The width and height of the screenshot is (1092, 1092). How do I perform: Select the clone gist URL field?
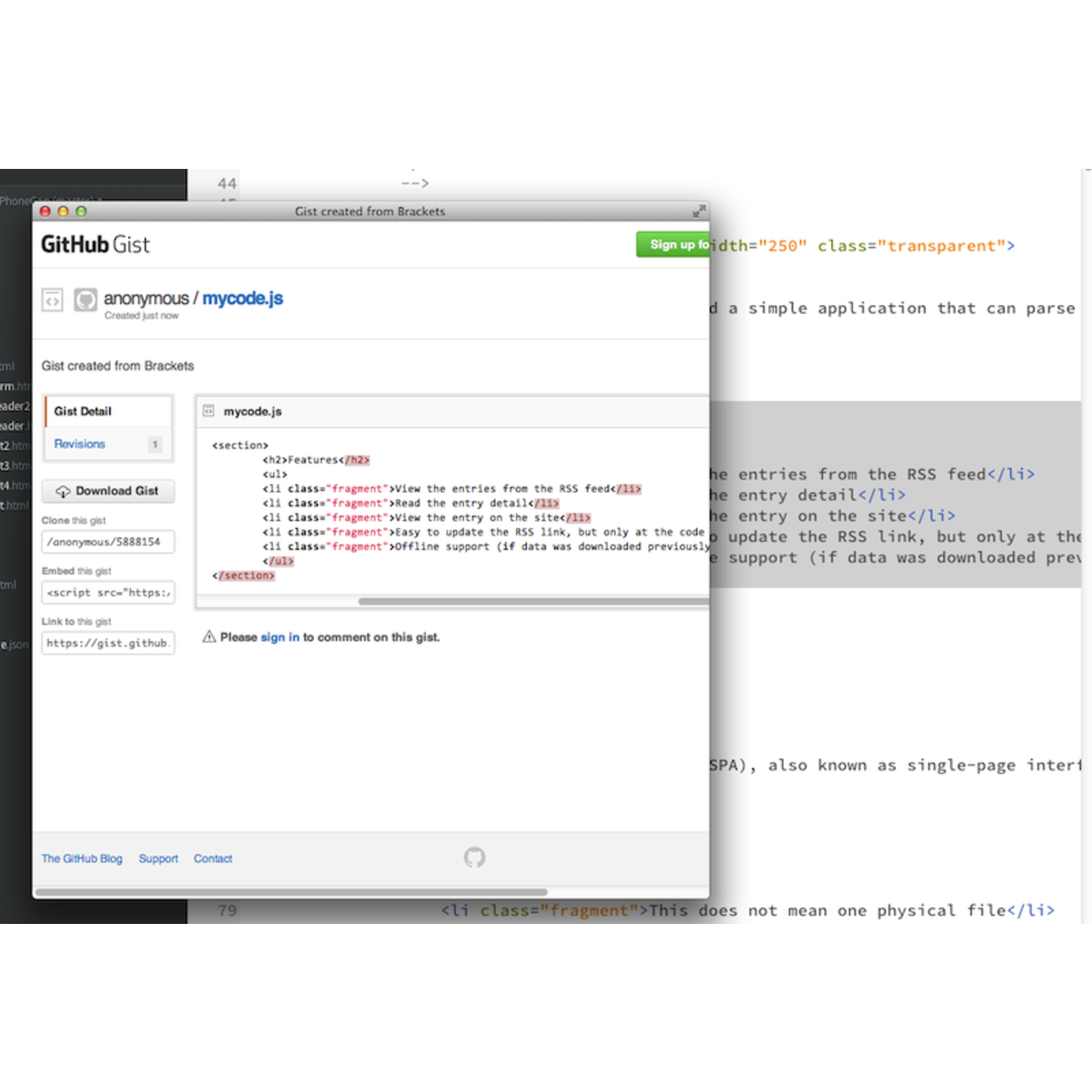(107, 542)
